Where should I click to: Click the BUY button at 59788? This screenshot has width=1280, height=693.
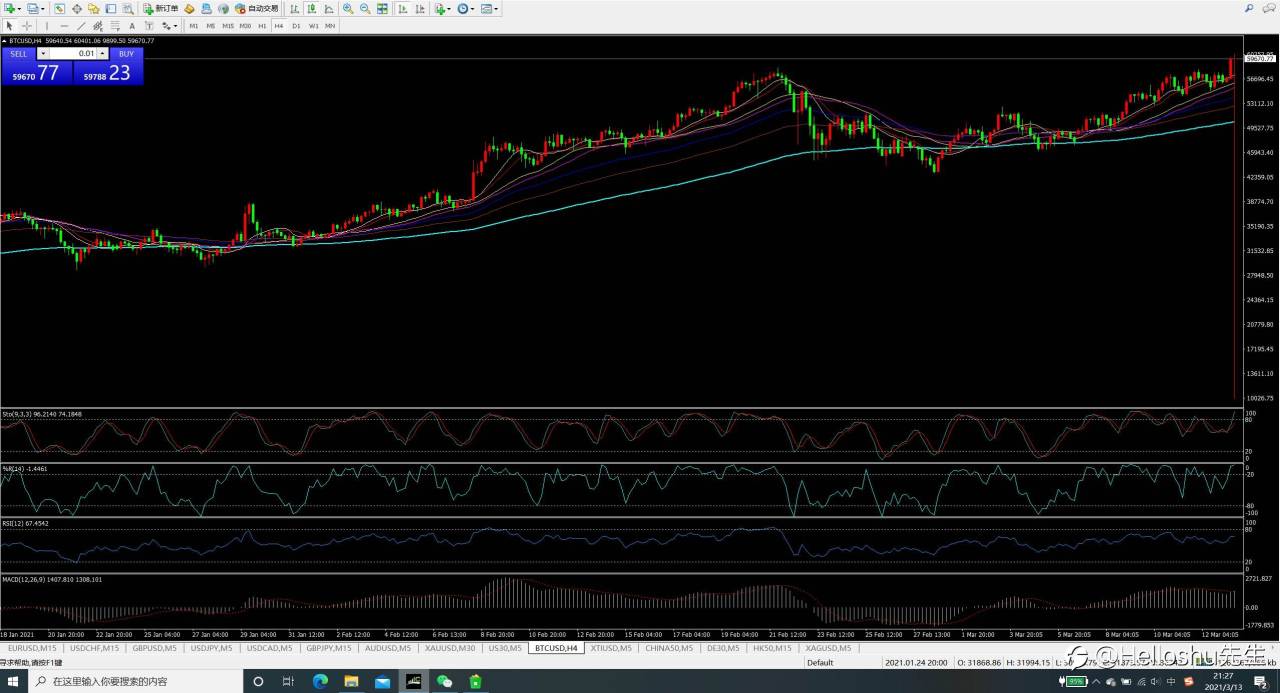coord(108,72)
